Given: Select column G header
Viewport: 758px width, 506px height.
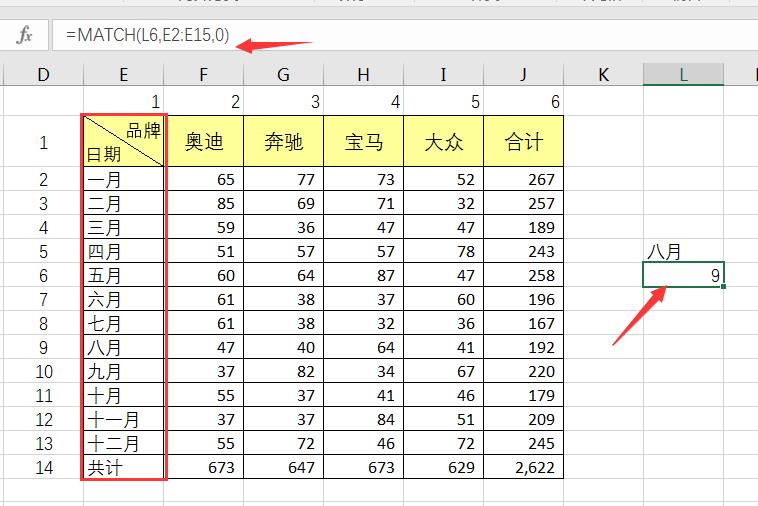Looking at the screenshot, I should [283, 75].
